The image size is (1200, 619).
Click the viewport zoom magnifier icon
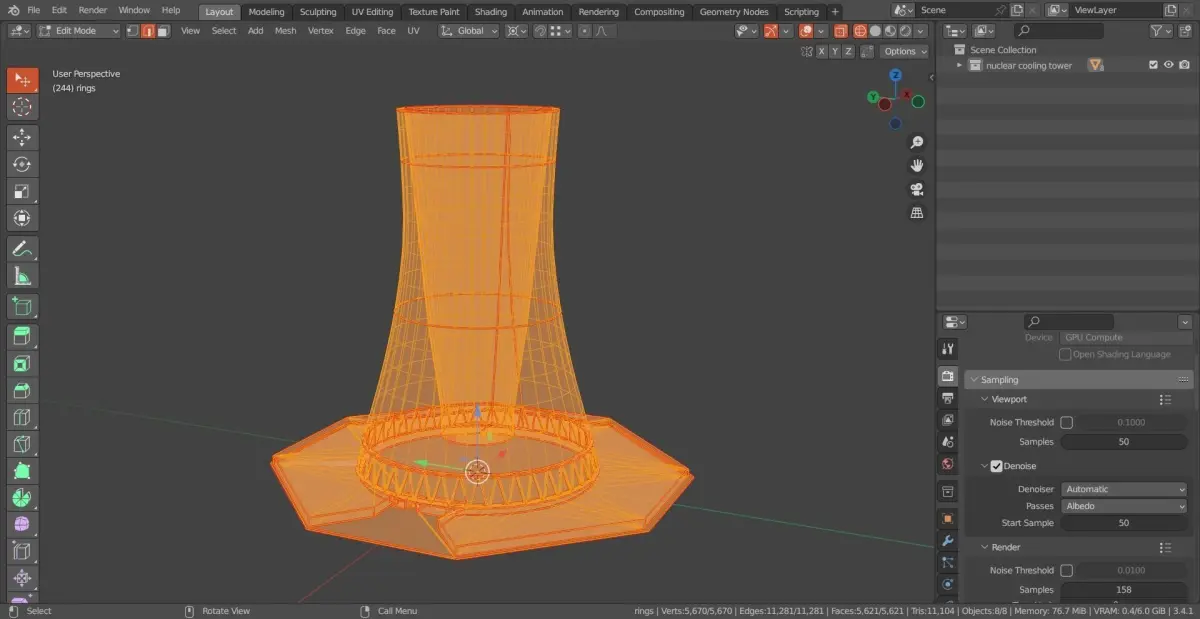917,142
